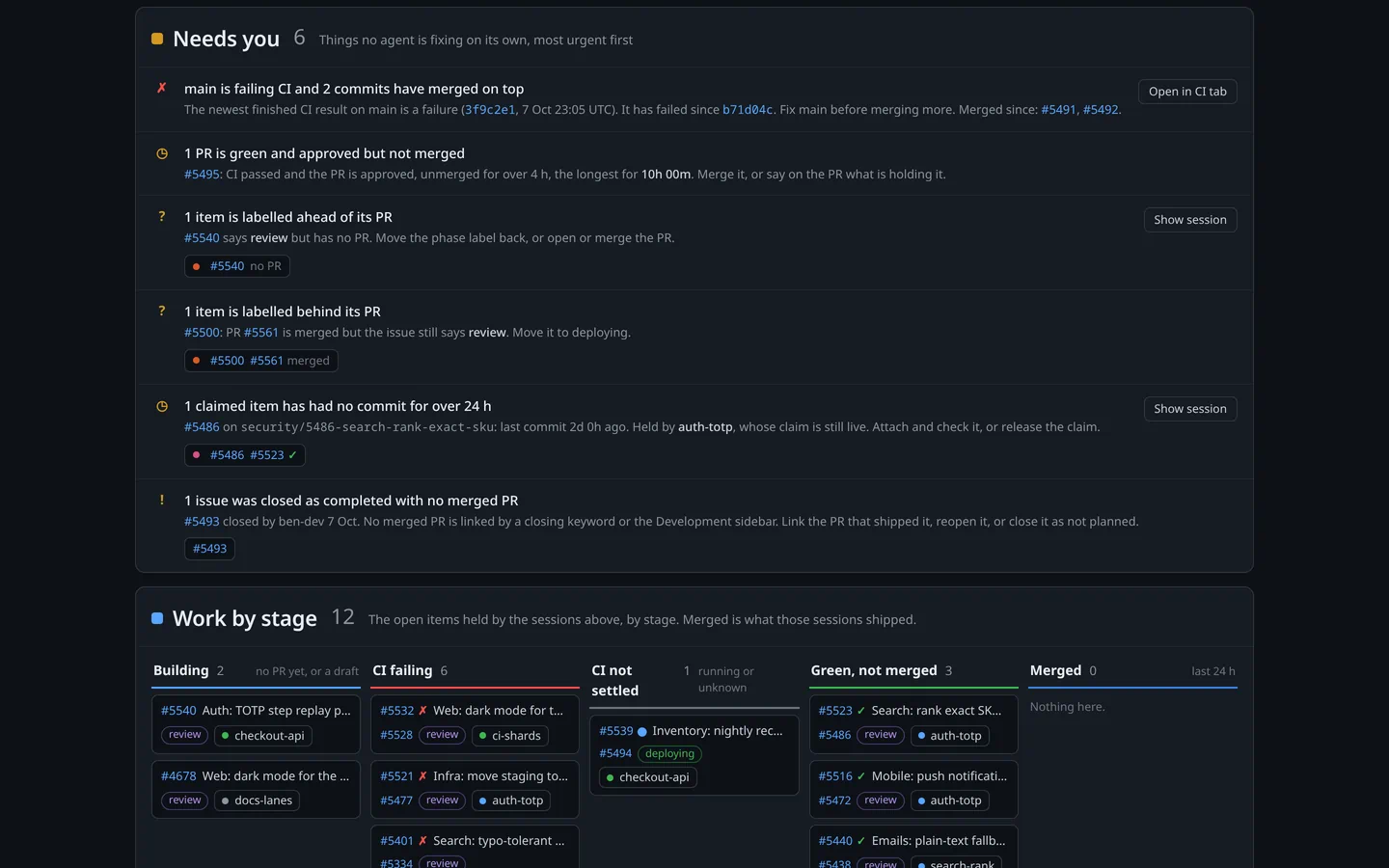
Task: Click the red X icon beside "main is failing CI"
Action: click(x=162, y=88)
